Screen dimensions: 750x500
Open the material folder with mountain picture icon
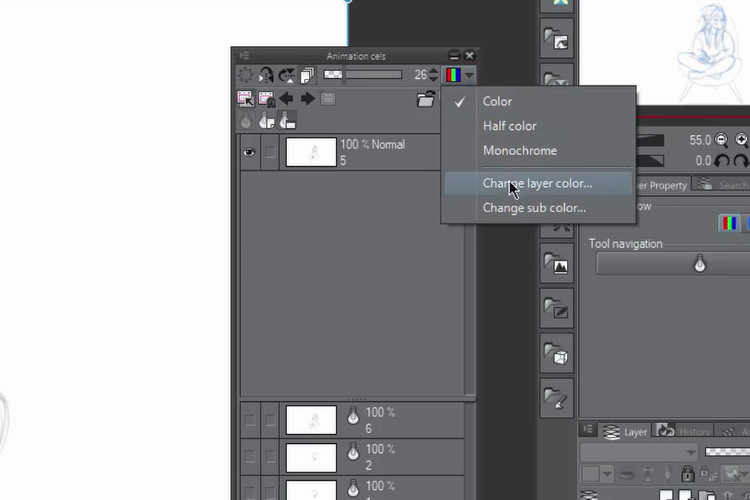(x=557, y=264)
